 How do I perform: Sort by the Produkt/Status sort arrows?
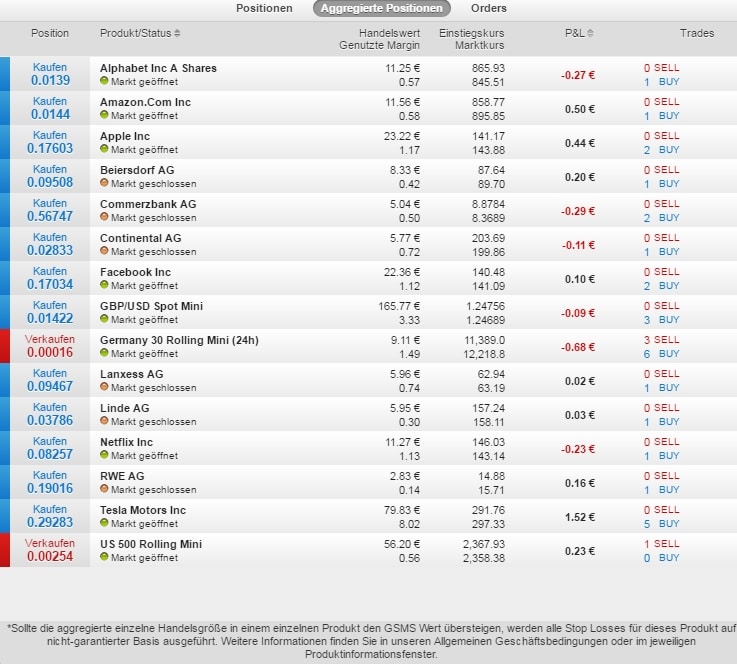tap(178, 33)
